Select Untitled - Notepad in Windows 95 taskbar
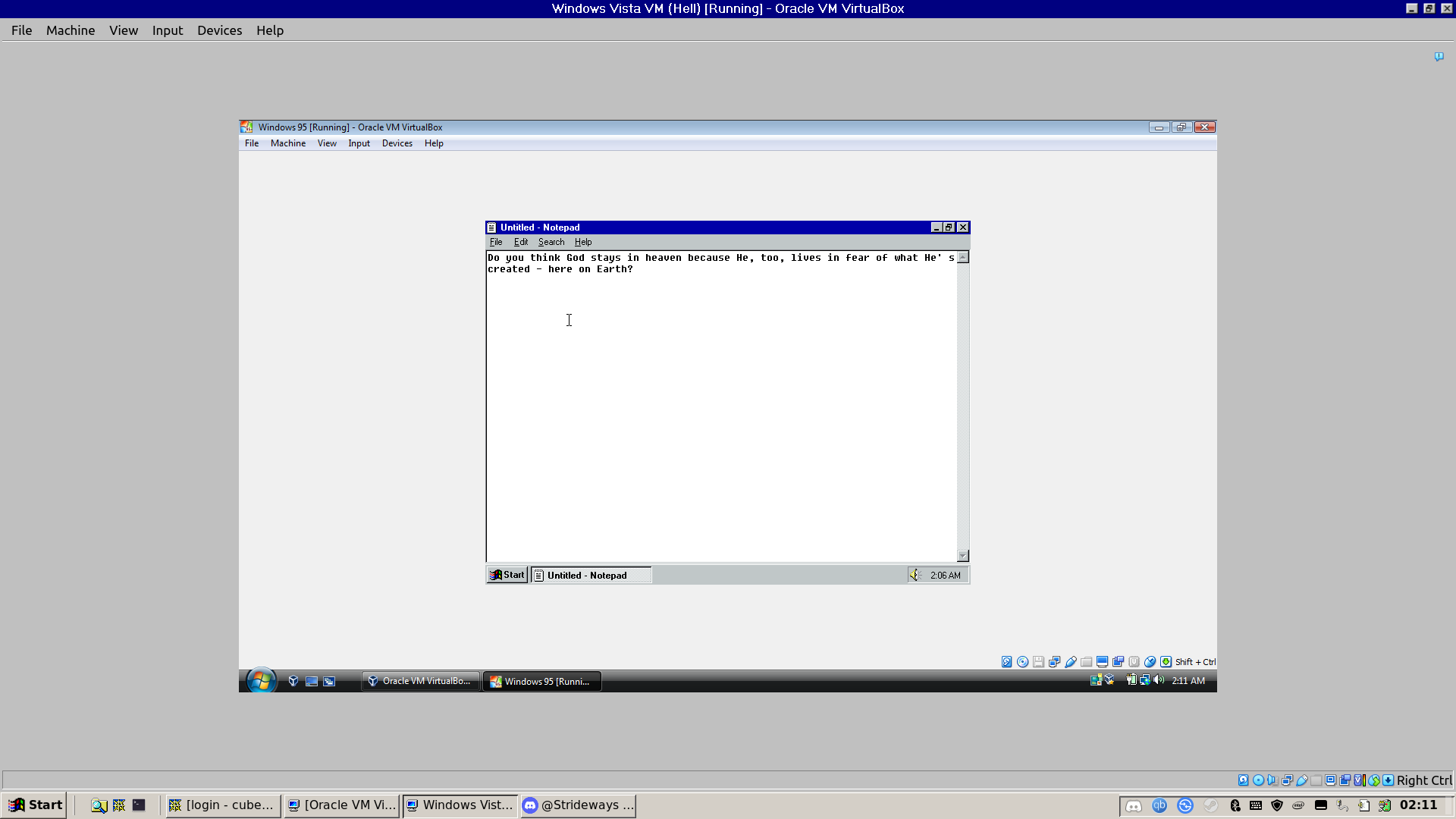1456x819 pixels. click(x=591, y=575)
